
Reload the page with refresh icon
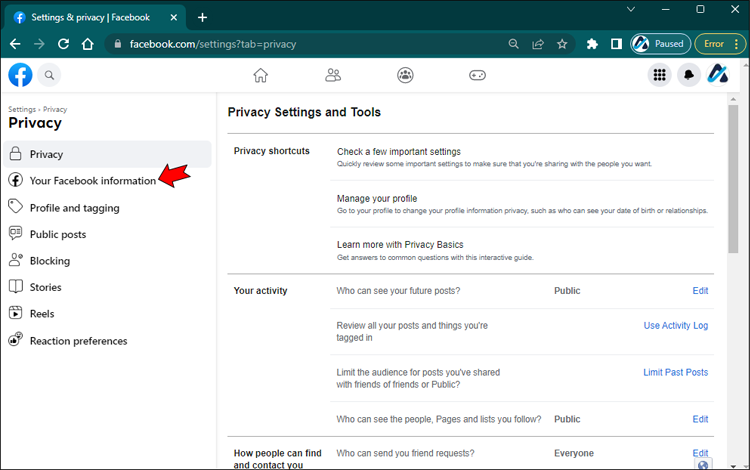[x=63, y=44]
